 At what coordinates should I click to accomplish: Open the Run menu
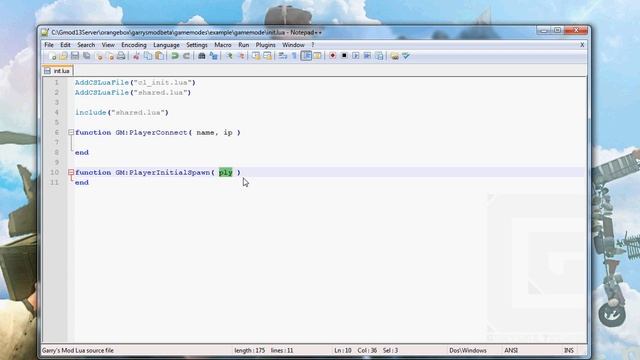coord(244,45)
